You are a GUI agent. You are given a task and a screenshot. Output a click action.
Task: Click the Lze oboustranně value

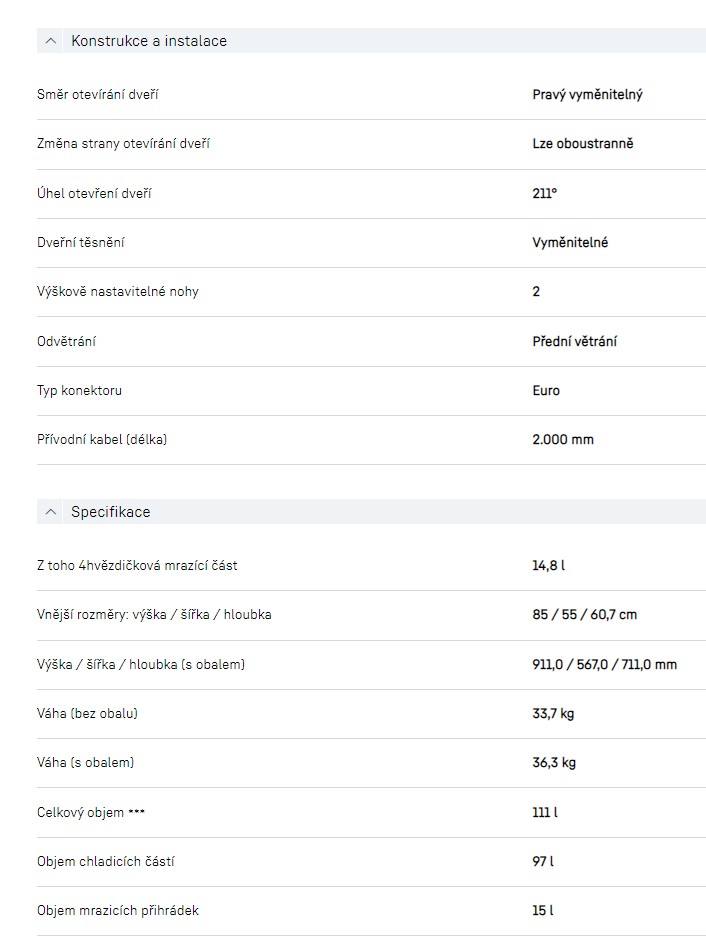coord(583,143)
